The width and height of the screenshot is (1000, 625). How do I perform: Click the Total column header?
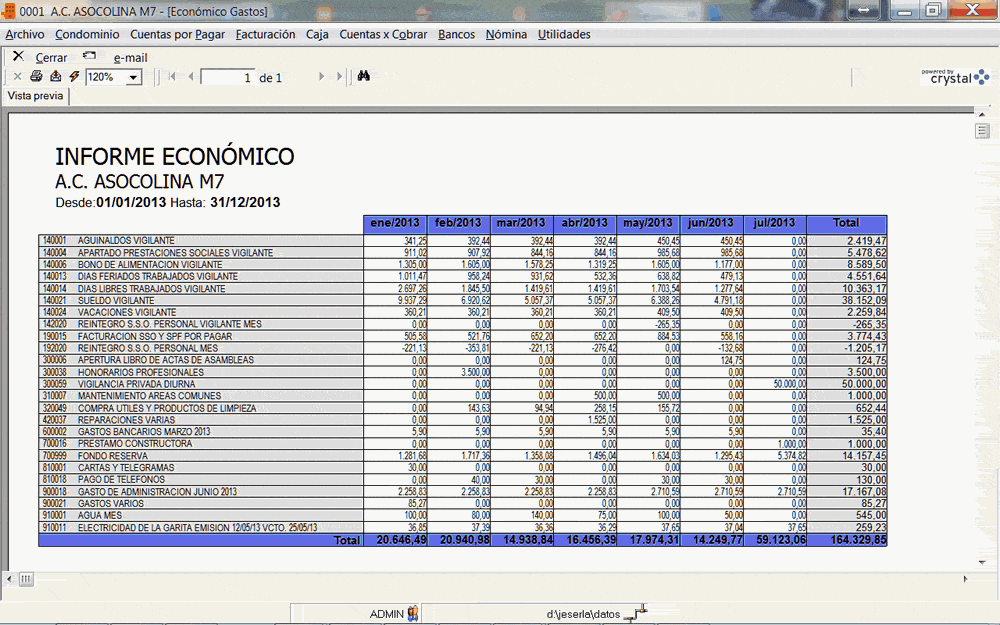click(x=846, y=223)
